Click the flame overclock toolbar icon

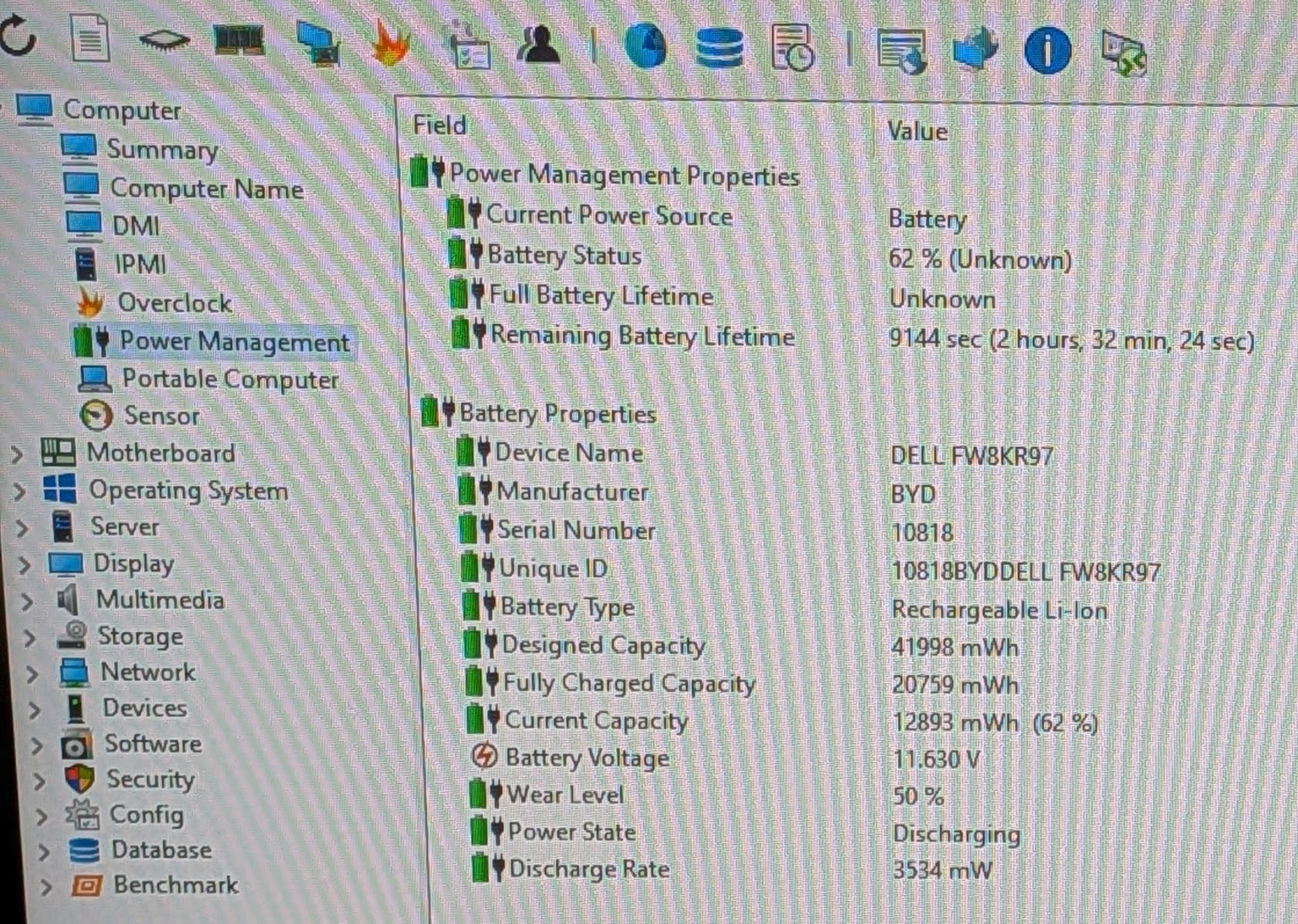click(x=391, y=43)
